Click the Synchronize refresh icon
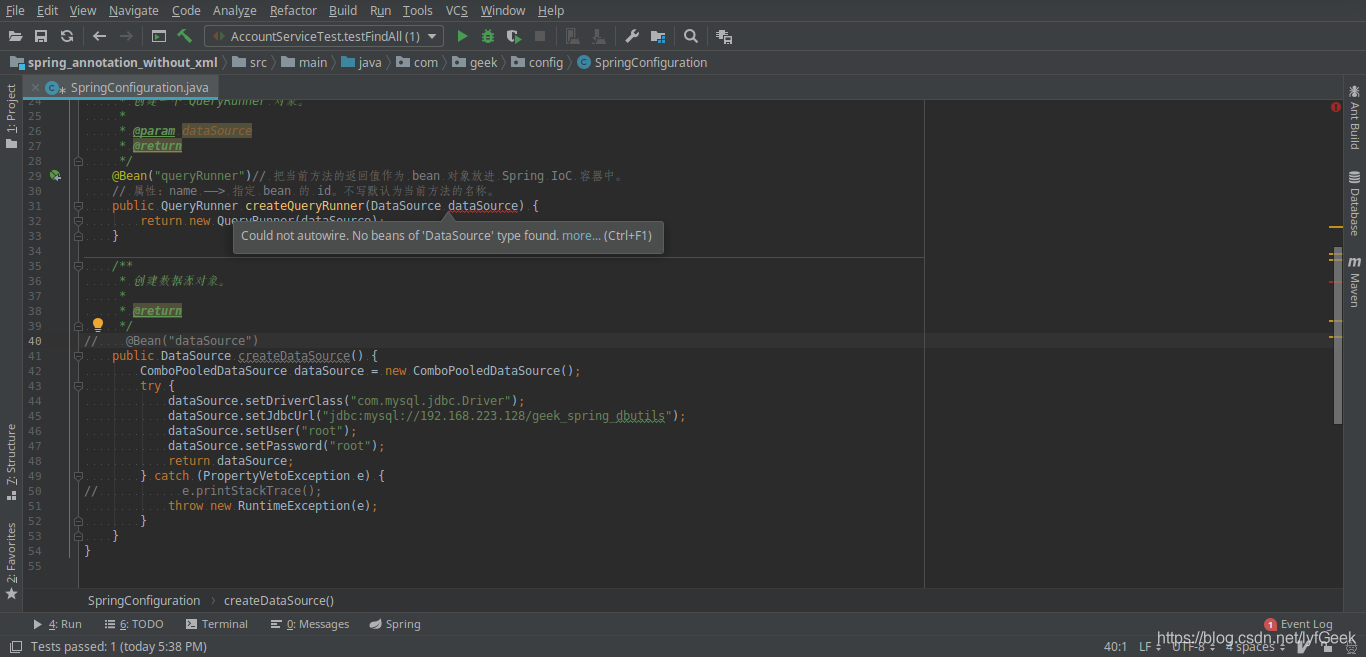This screenshot has height=657, width=1366. (67, 36)
